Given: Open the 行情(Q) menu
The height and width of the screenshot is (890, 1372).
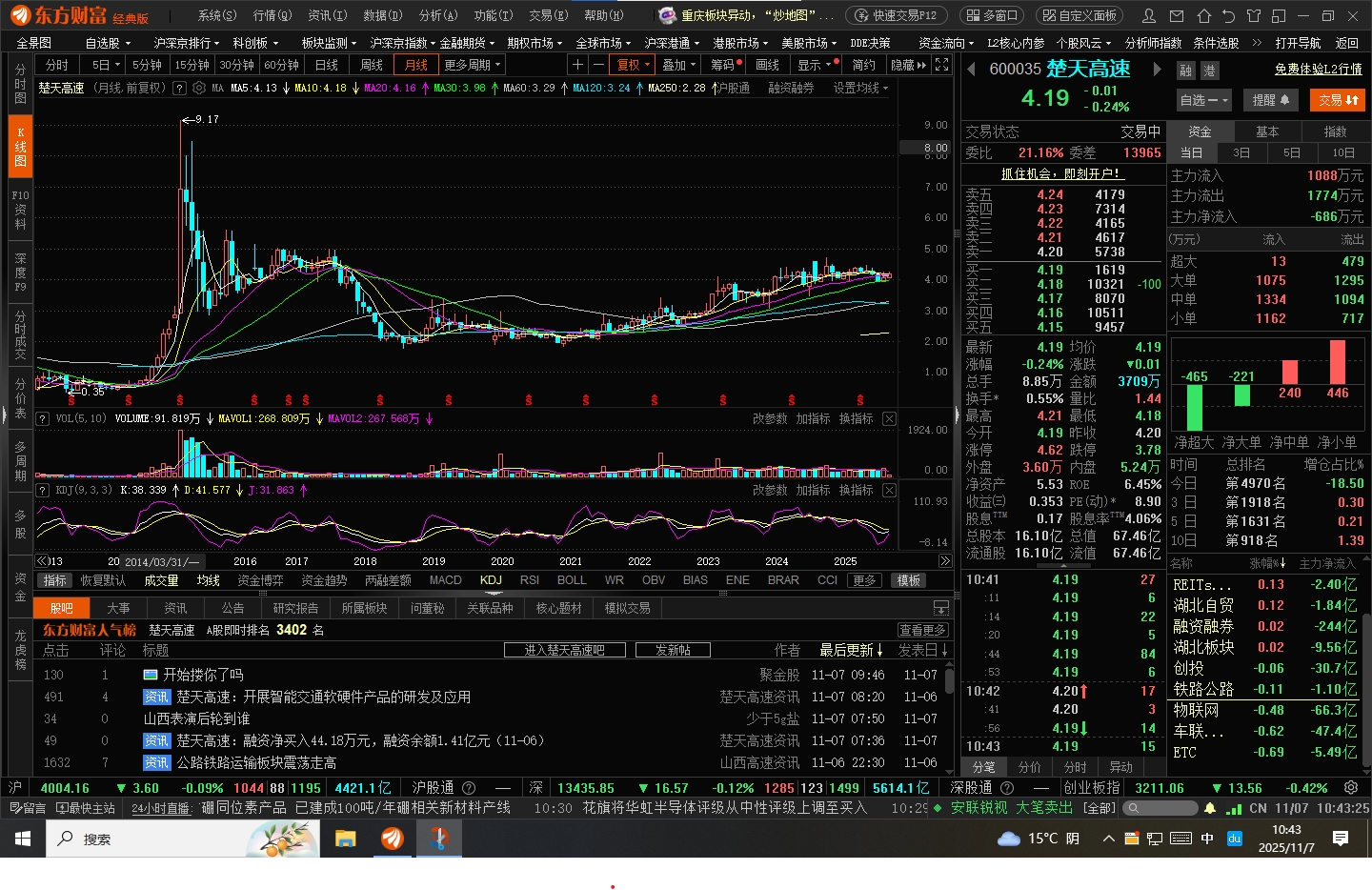Looking at the screenshot, I should tap(272, 15).
